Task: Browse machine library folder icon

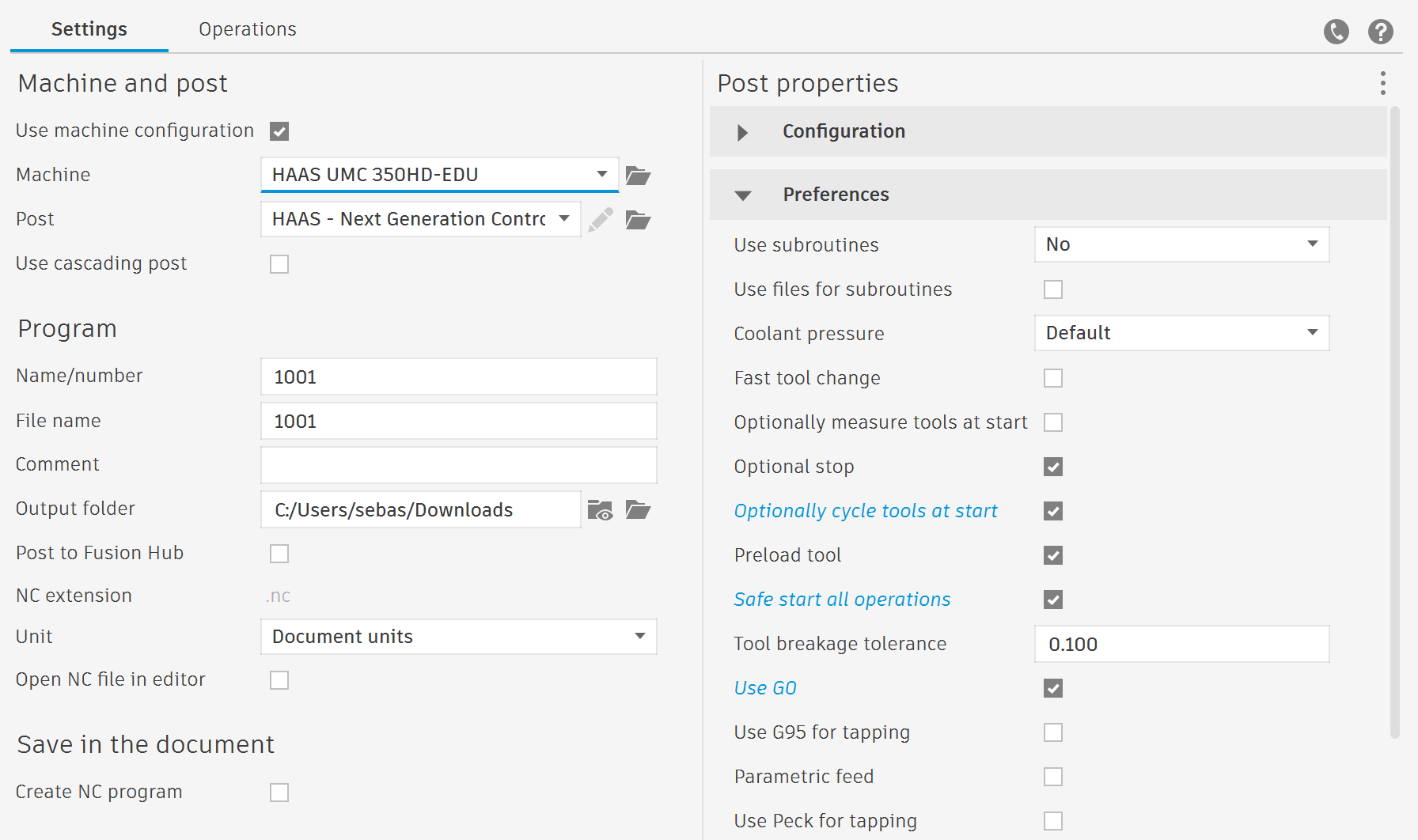Action: click(638, 175)
